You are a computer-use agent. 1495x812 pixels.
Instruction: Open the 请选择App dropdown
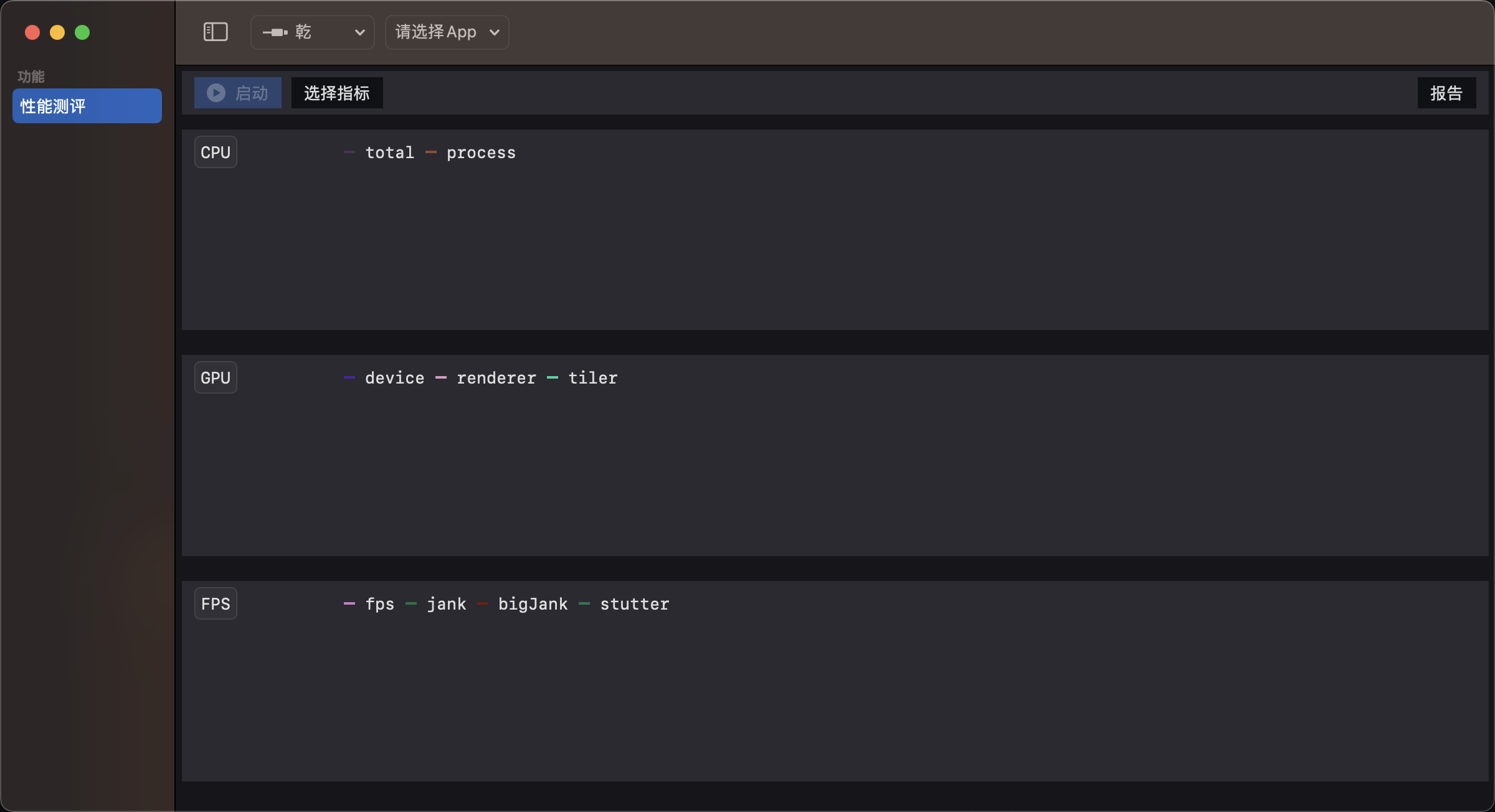click(446, 32)
